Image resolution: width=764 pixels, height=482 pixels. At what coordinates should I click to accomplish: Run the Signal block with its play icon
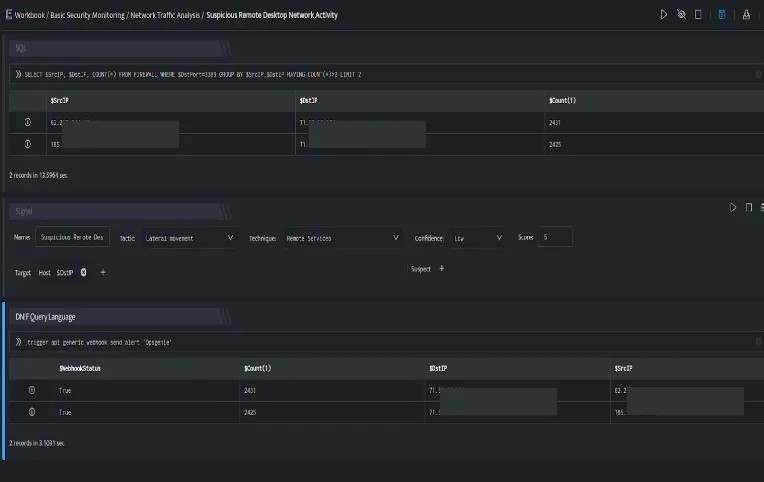[733, 208]
